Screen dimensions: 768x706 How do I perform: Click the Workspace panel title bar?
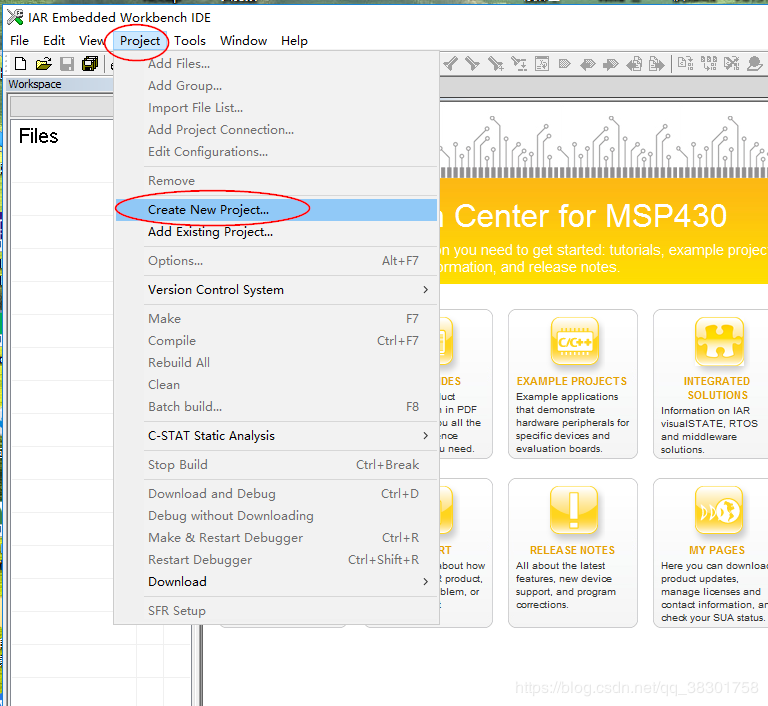[35, 85]
